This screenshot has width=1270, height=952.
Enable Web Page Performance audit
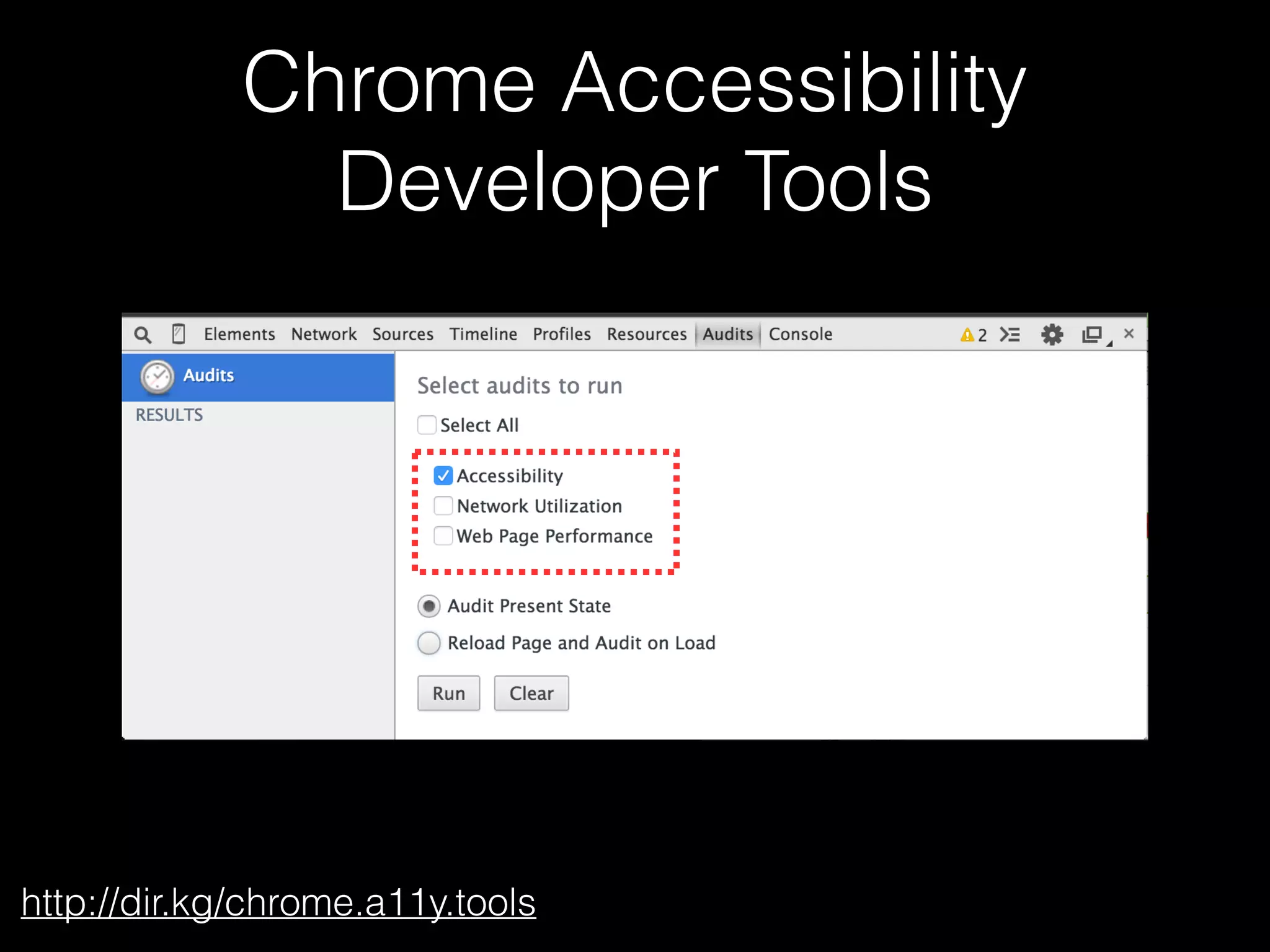tap(443, 535)
